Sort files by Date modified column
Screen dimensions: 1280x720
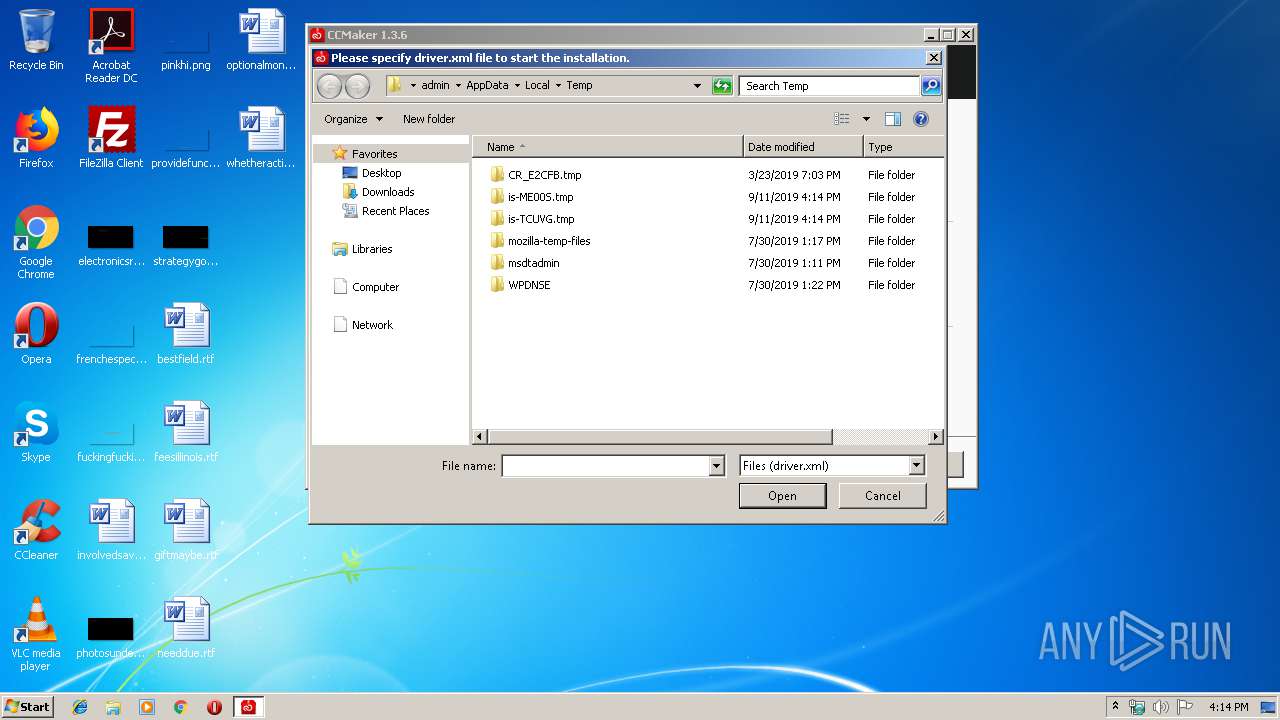(803, 147)
